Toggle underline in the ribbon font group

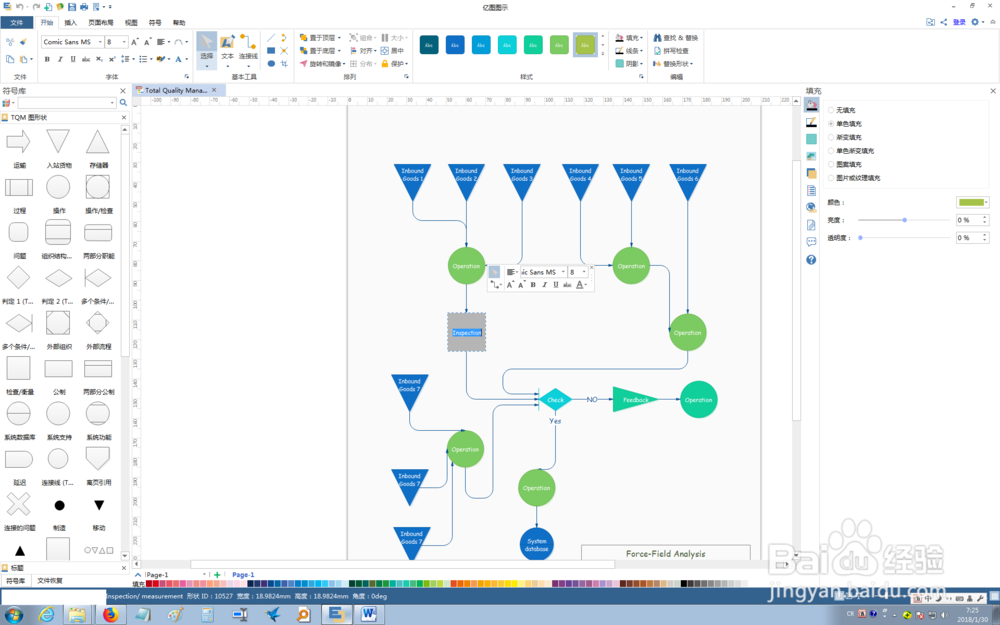[73, 59]
